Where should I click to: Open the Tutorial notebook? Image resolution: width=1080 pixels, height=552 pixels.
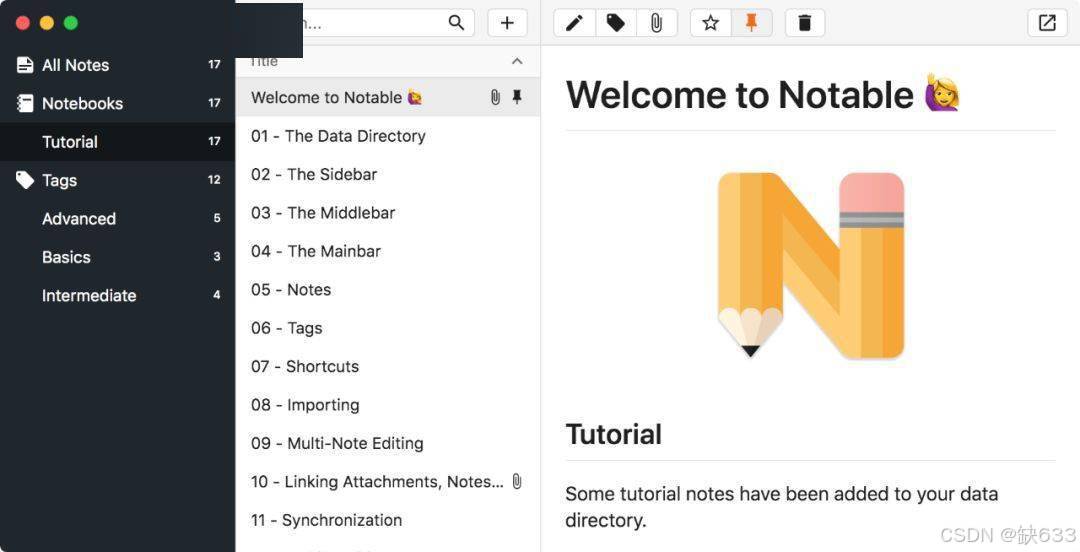point(117,142)
